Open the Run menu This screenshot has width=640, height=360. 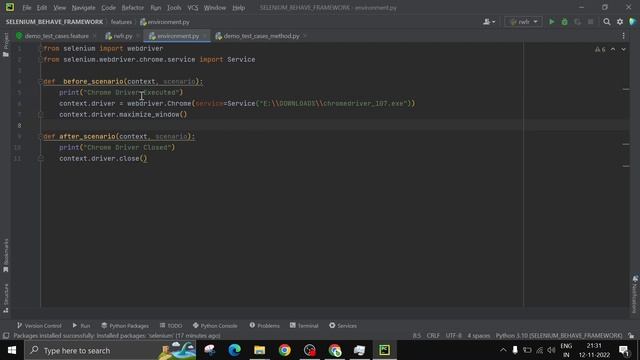pos(156,8)
